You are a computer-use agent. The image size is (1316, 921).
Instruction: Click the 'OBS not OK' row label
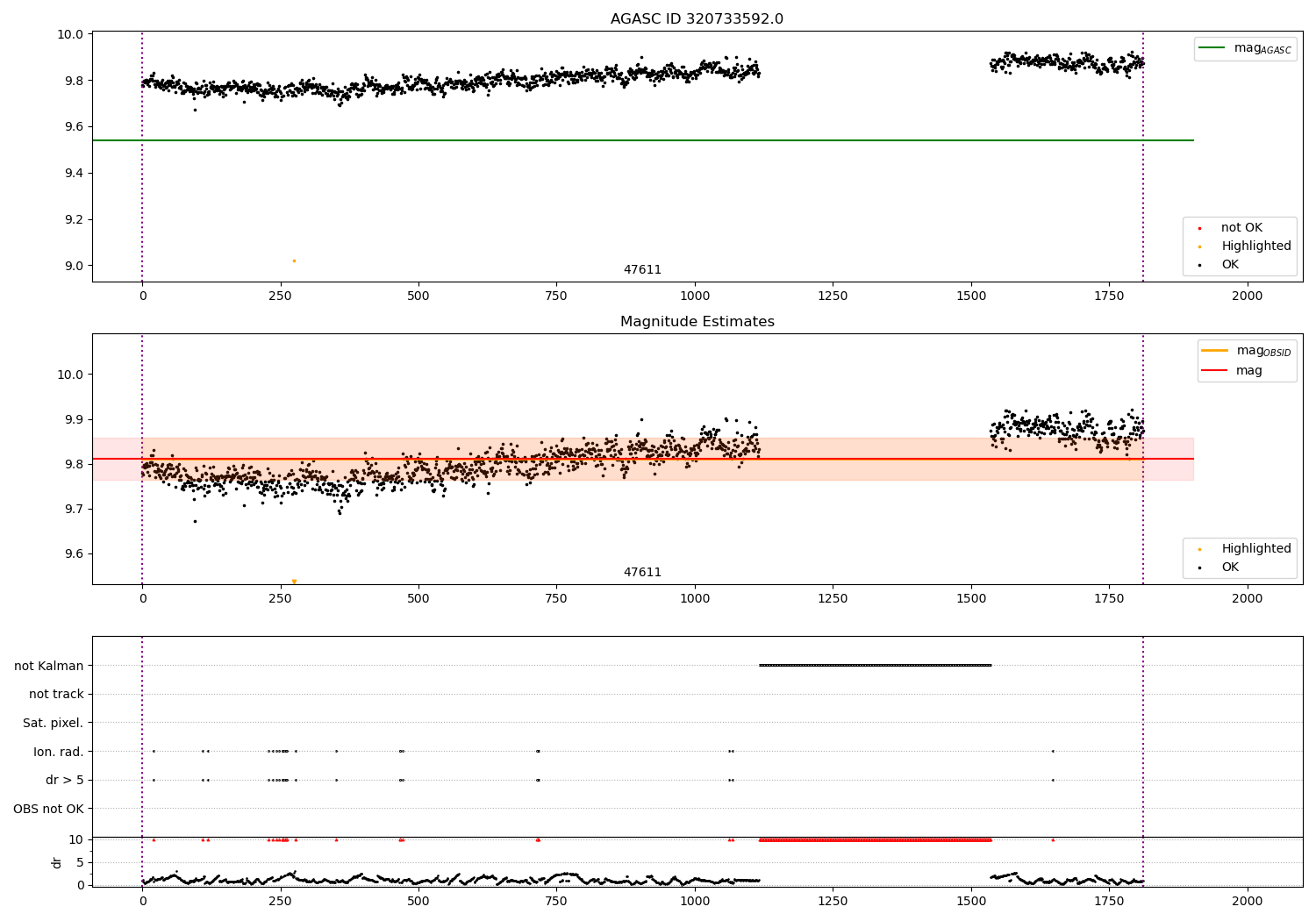[48, 809]
